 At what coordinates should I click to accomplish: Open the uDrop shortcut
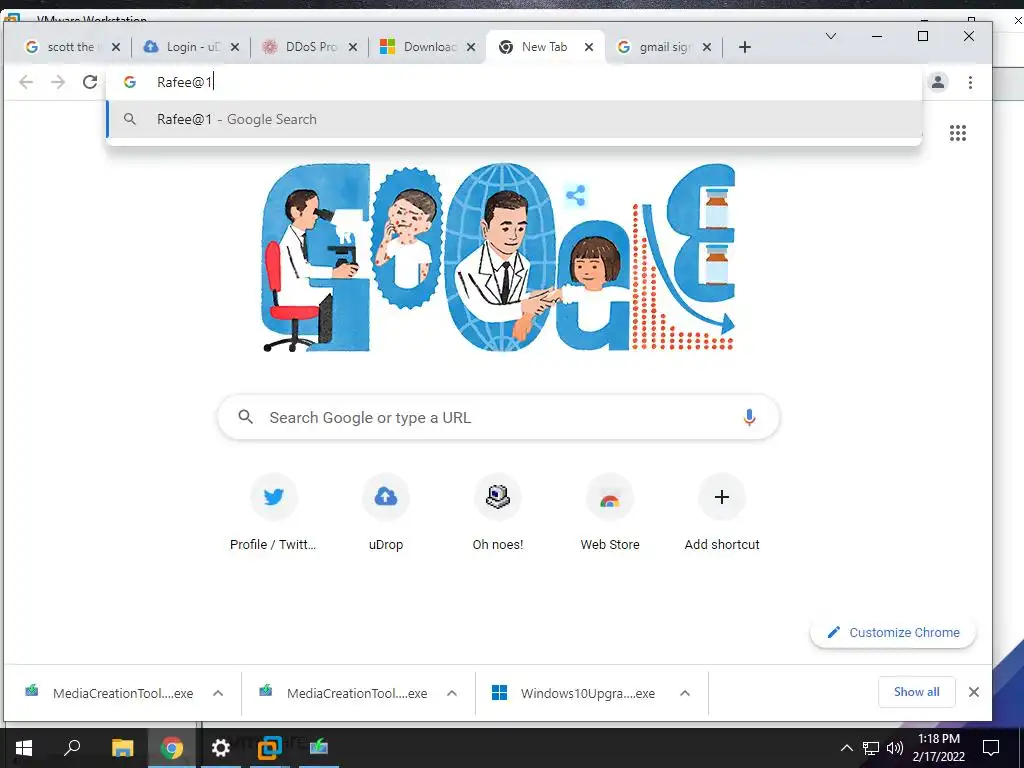386,513
